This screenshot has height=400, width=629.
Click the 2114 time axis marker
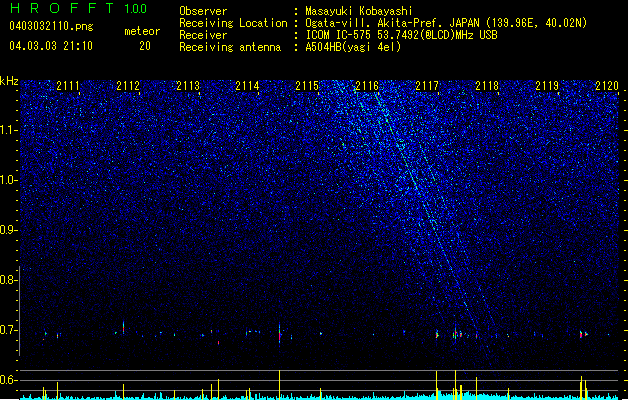point(248,86)
